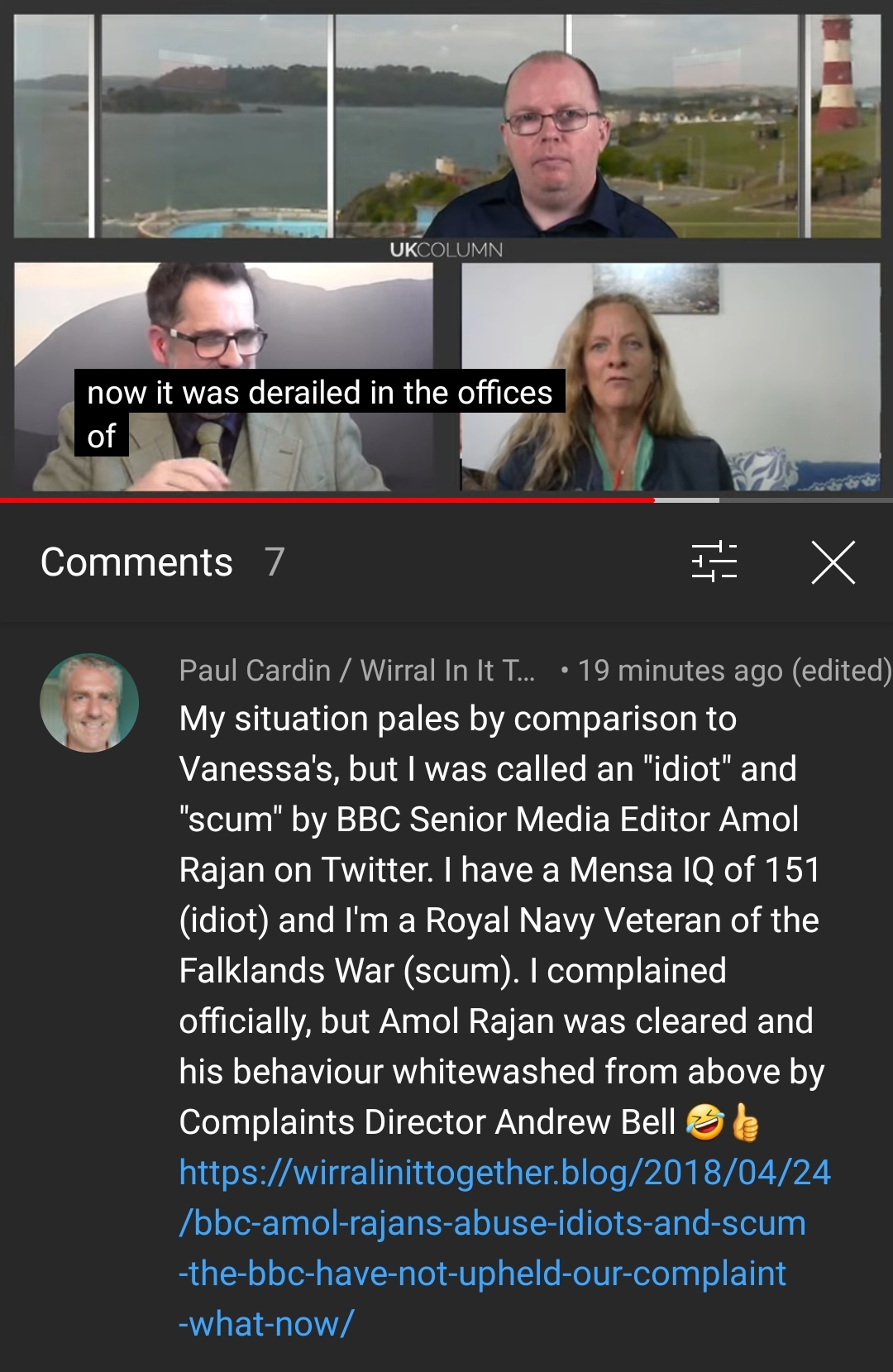Tap the comment text about Amol Rajan
Viewport: 893px width, 1372px height.
503,920
